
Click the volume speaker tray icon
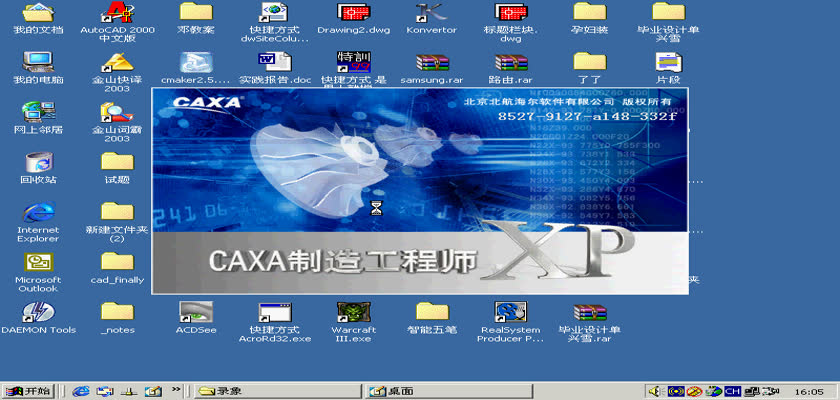654,391
